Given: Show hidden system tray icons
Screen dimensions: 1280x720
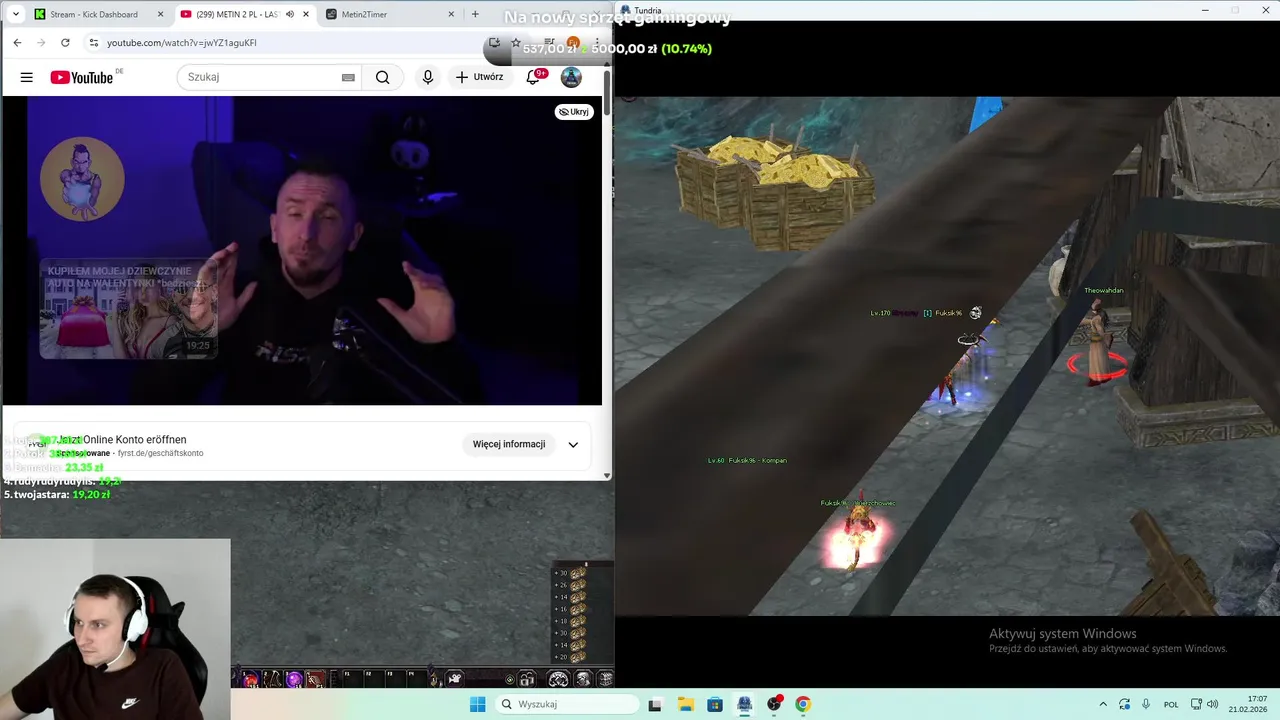Looking at the screenshot, I should (x=1103, y=704).
